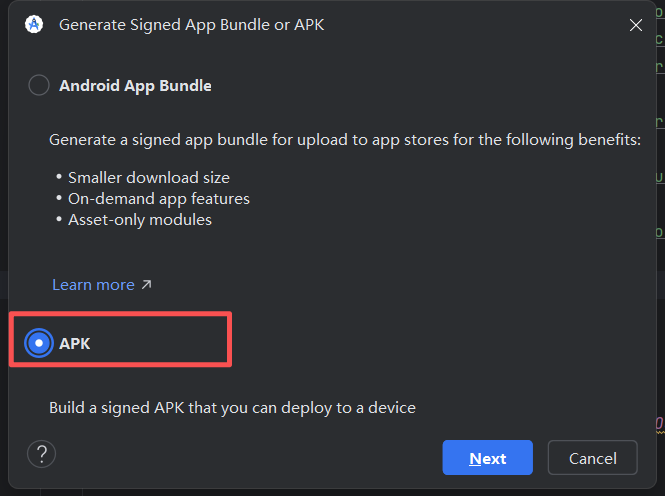Click the external link arrow beside Learn more
This screenshot has height=496, width=665.
146,285
